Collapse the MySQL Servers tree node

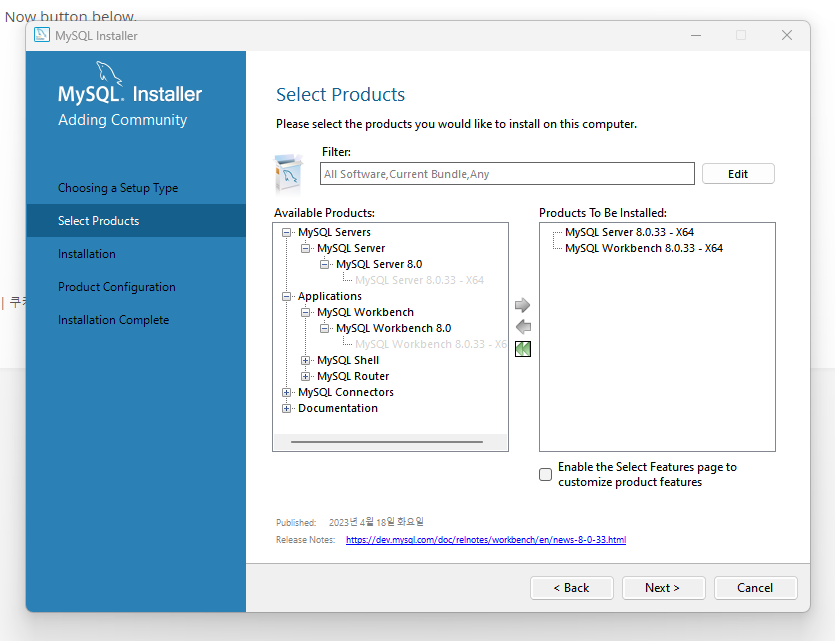coord(286,232)
